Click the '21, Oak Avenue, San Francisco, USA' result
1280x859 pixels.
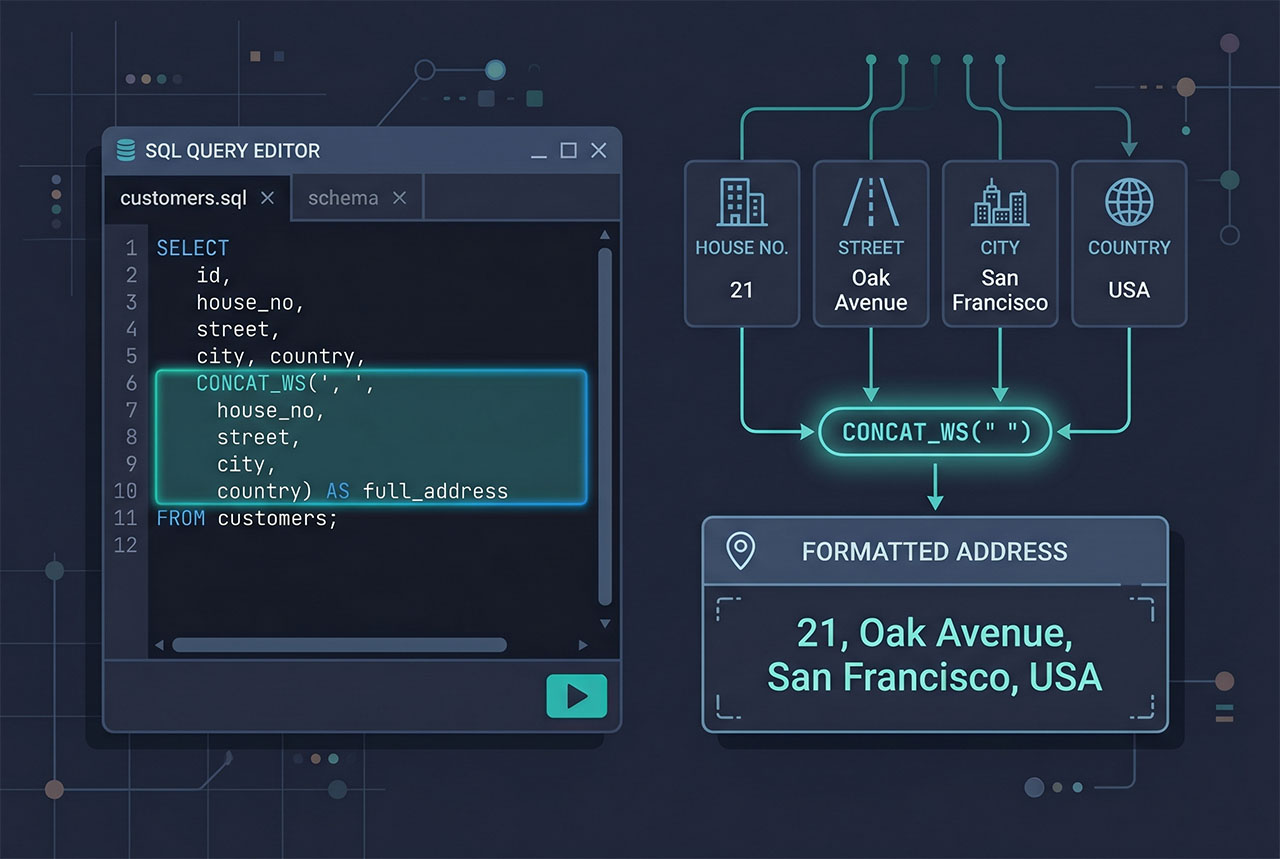click(934, 655)
